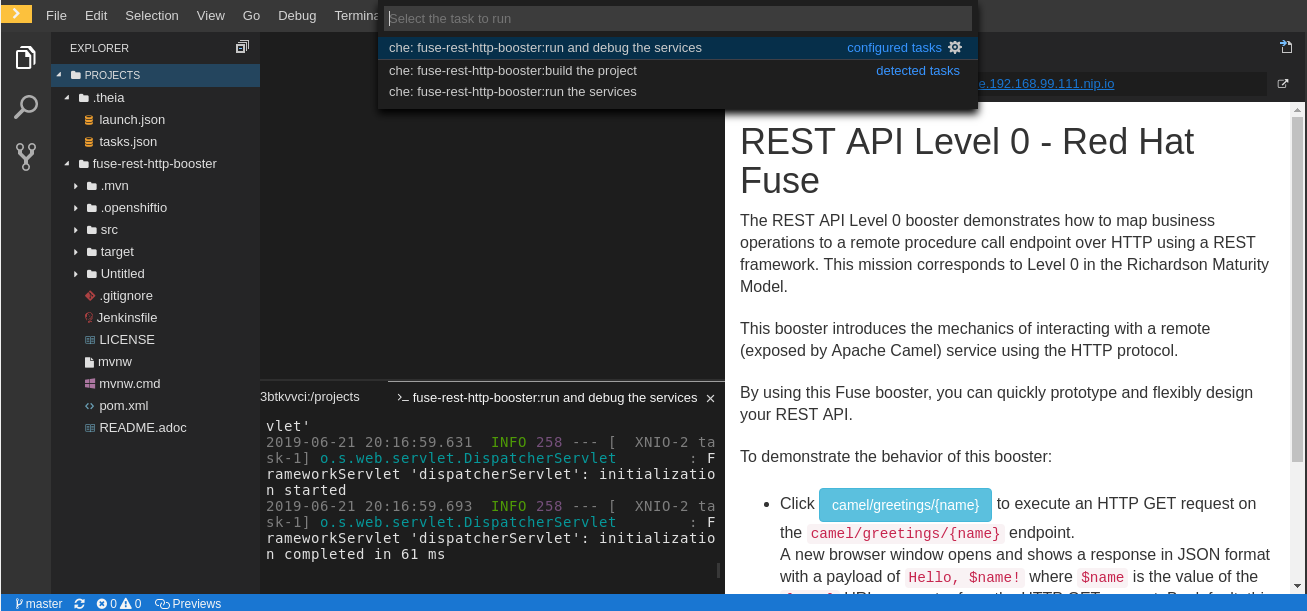Image resolution: width=1307 pixels, height=611 pixels.
Task: Open preview in external browser via external-link icon
Action: [x=1283, y=84]
